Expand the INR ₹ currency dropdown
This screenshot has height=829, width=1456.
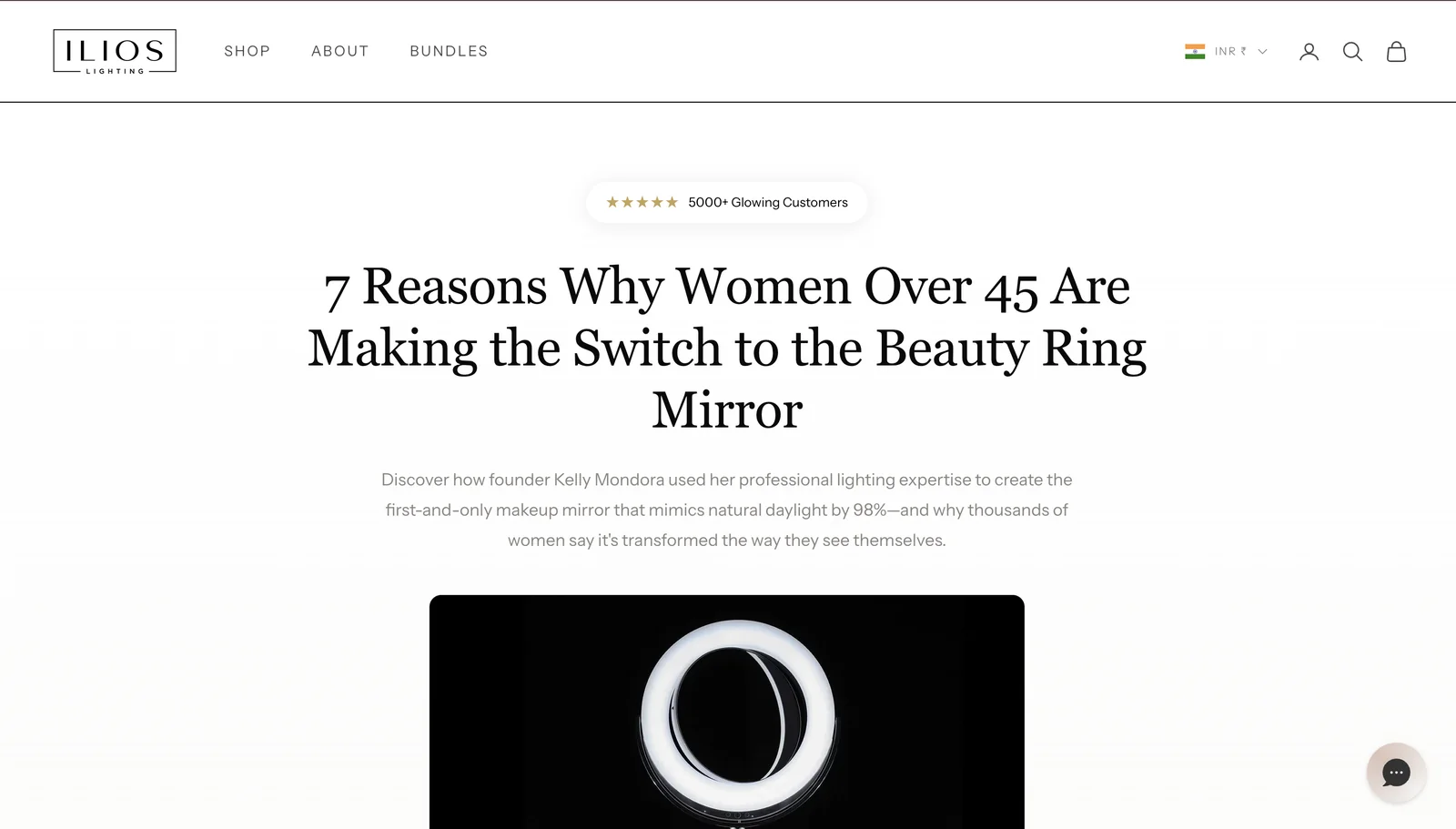(x=1226, y=52)
